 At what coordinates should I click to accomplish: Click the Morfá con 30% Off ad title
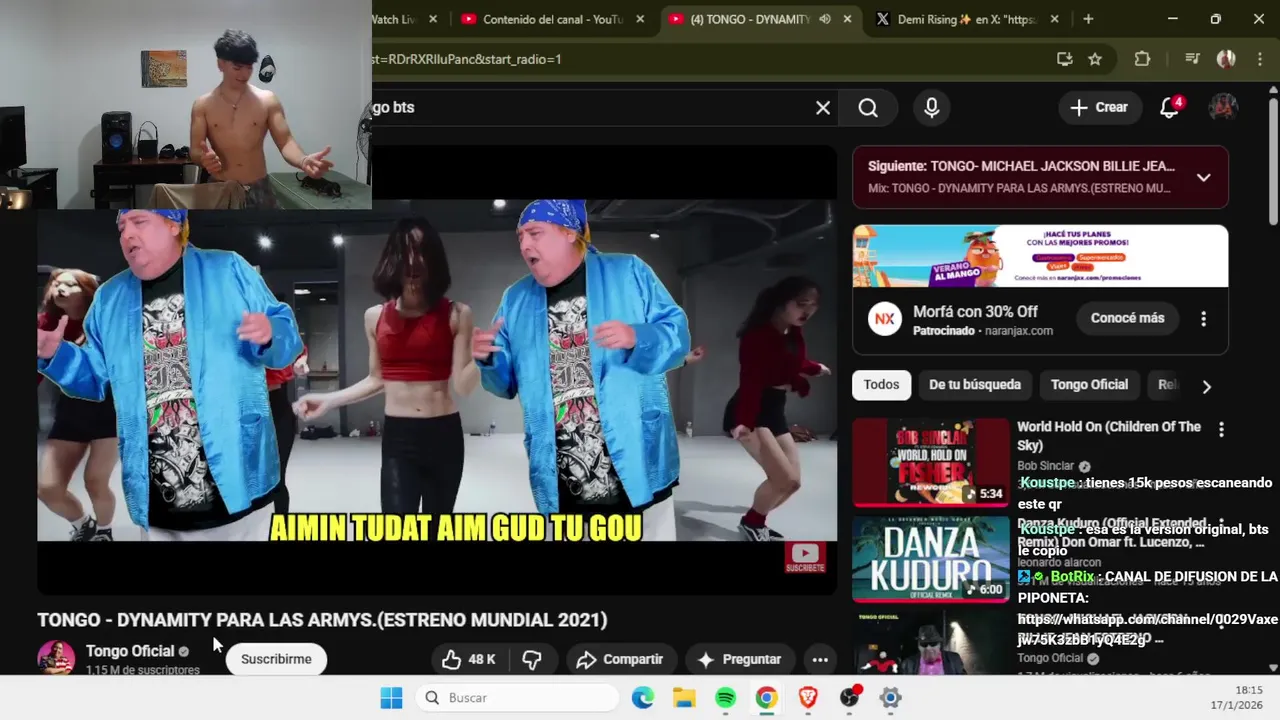coord(975,312)
